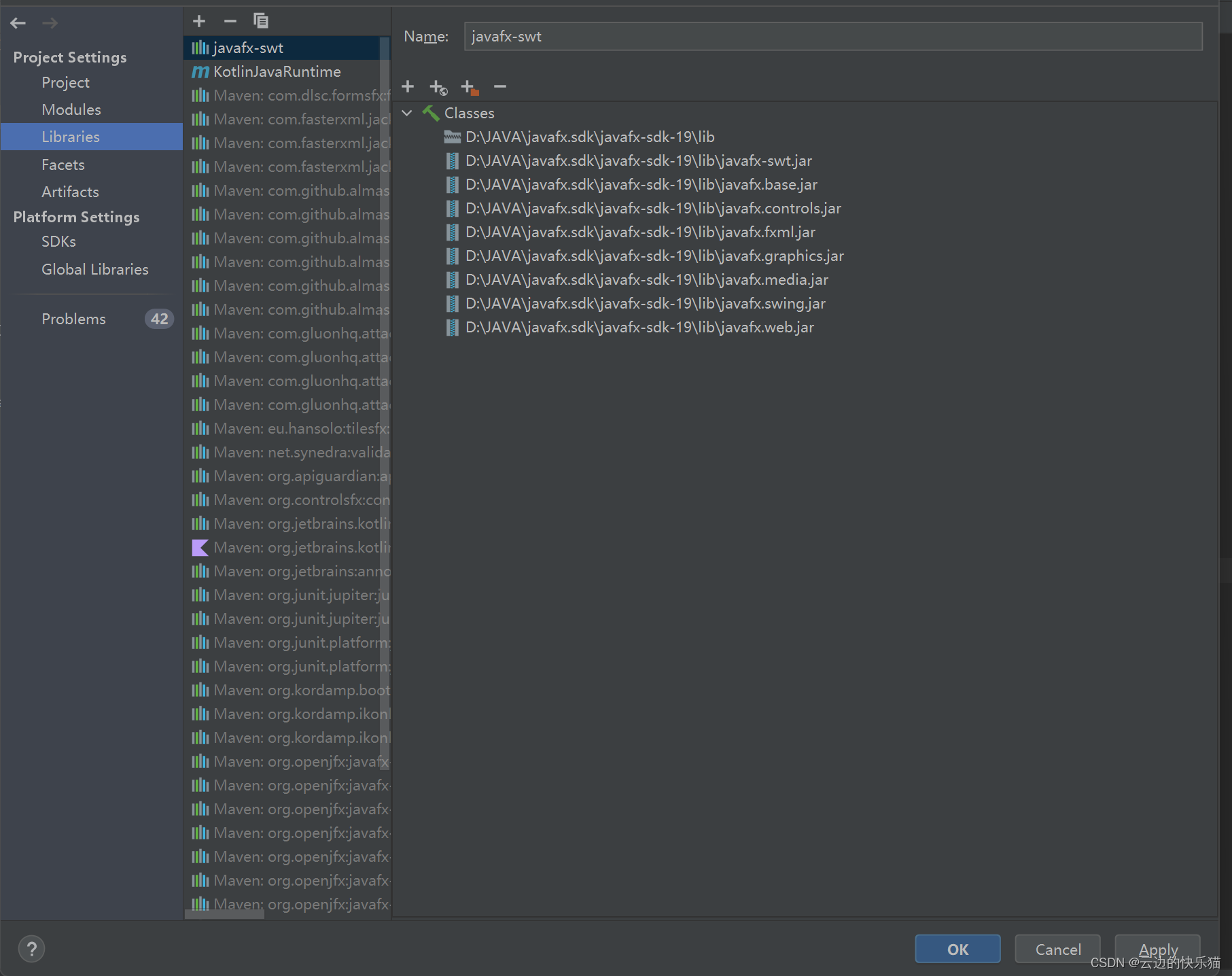Image resolution: width=1232 pixels, height=976 pixels.
Task: Open help via the question mark
Action: pyautogui.click(x=31, y=949)
